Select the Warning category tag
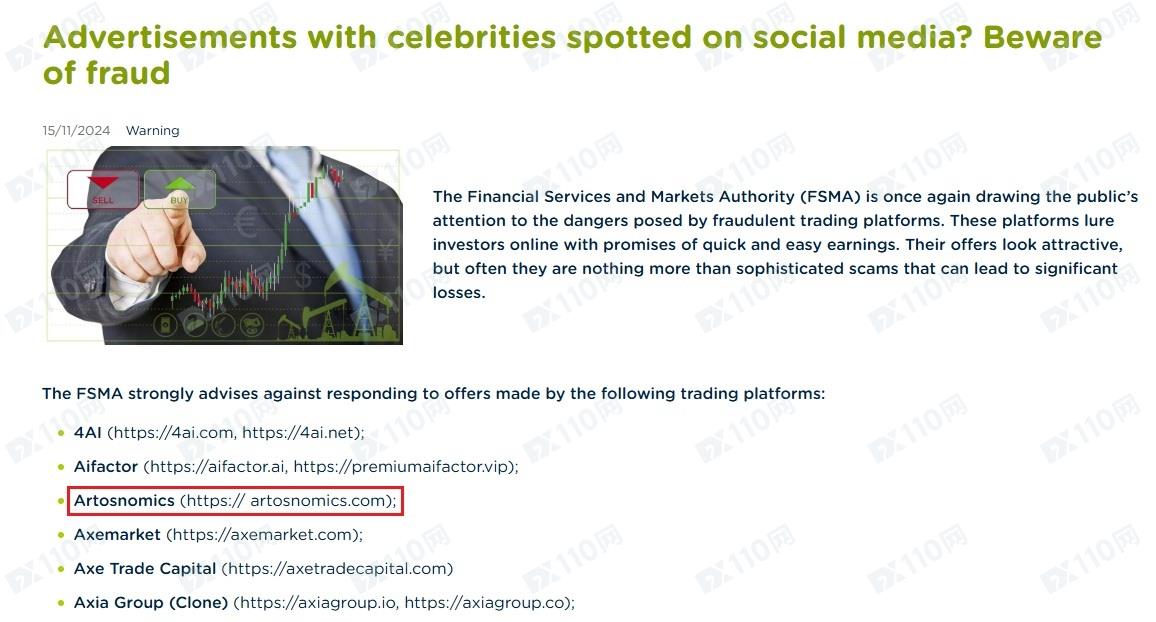 point(152,130)
